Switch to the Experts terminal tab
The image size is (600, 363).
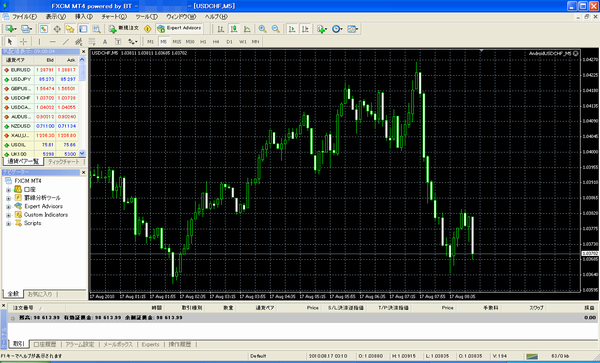point(150,344)
